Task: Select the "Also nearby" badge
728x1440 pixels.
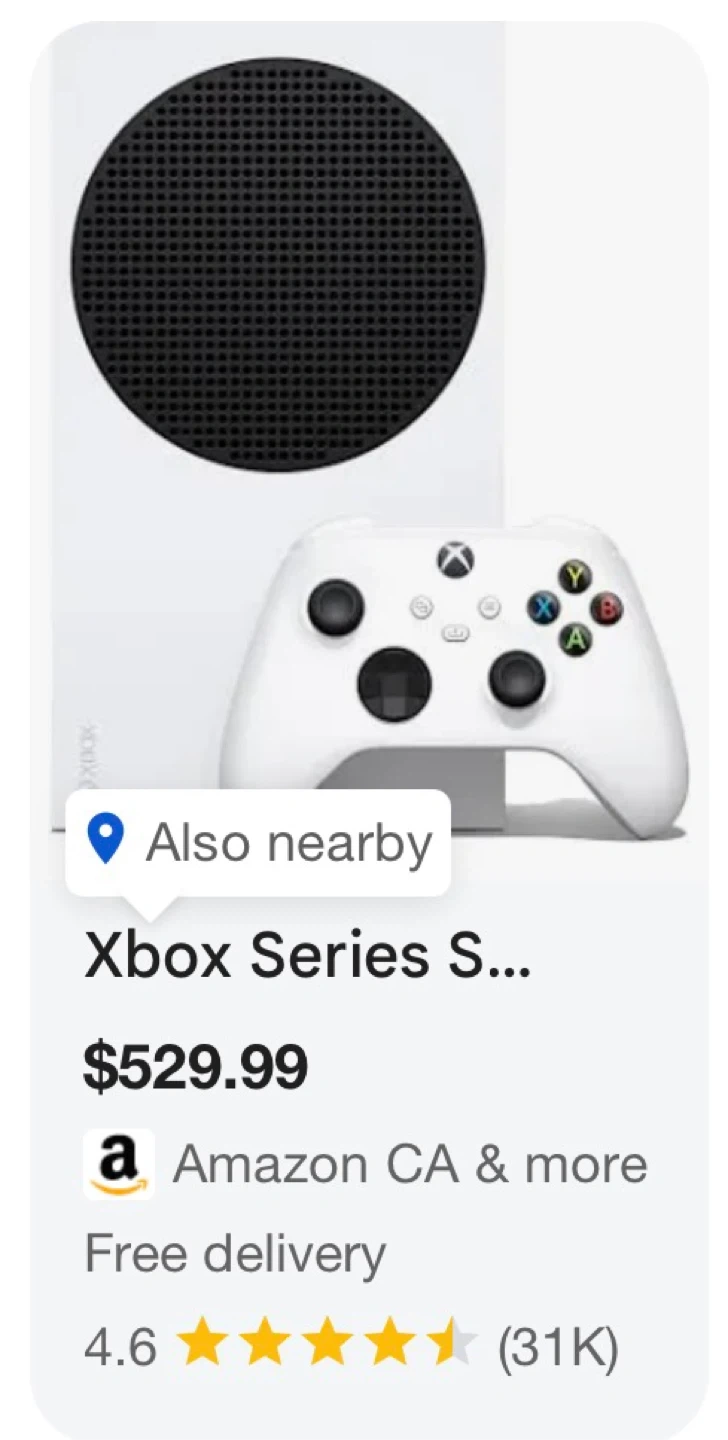Action: [x=258, y=842]
